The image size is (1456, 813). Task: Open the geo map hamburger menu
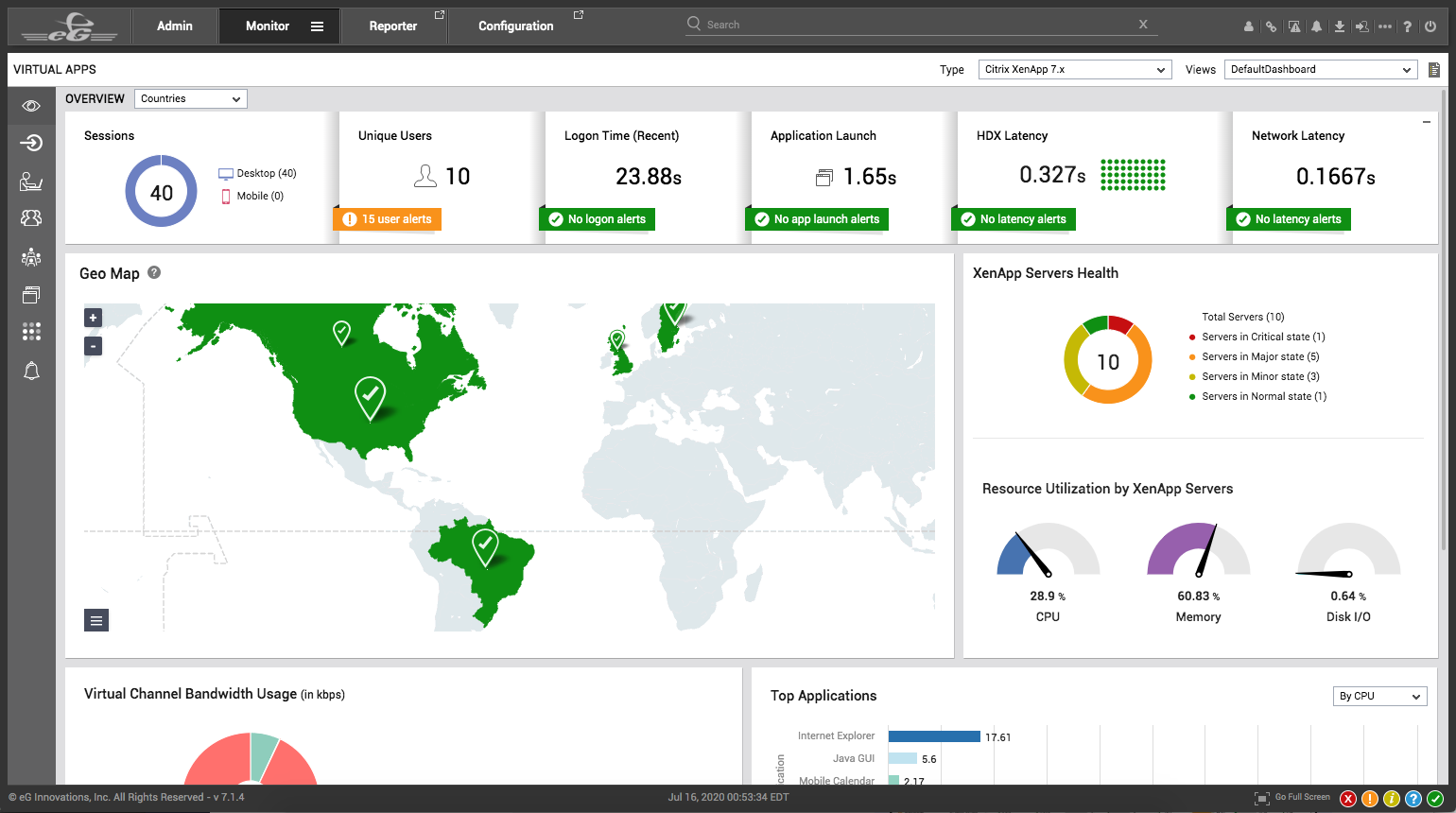click(x=96, y=620)
